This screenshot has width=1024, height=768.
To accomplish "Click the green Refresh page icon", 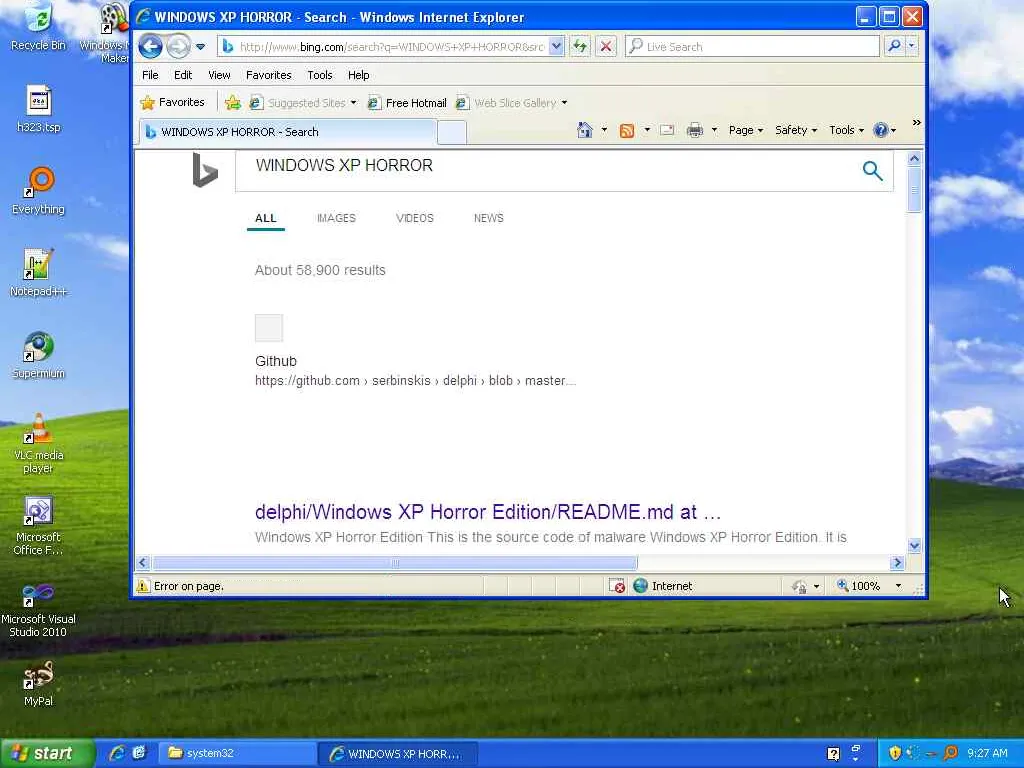I will (x=579, y=46).
